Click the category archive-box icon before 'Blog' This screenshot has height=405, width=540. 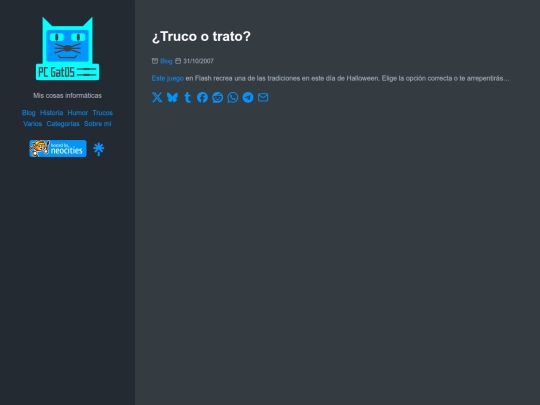click(155, 61)
